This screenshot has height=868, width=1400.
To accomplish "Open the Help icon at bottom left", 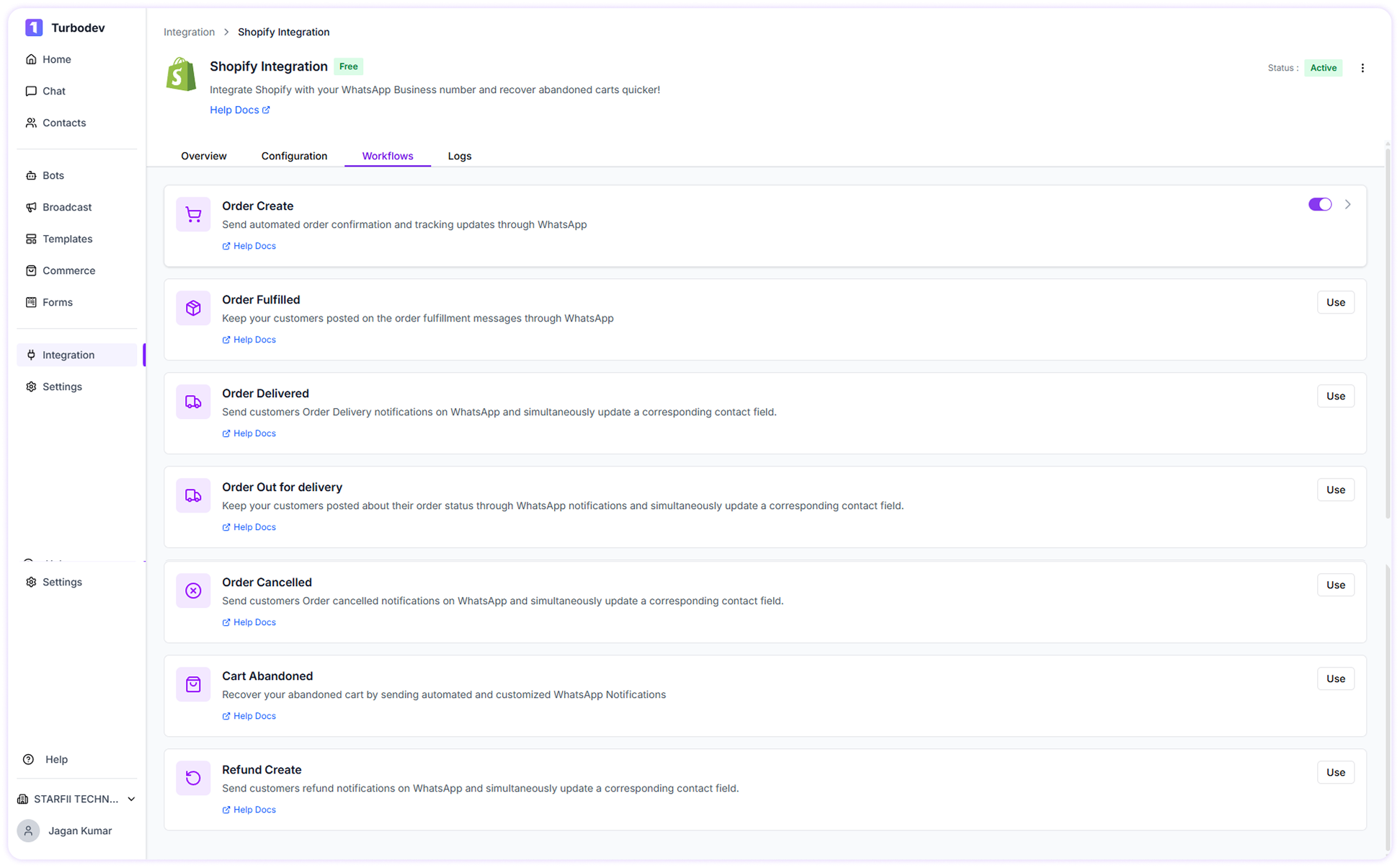I will 28,759.
